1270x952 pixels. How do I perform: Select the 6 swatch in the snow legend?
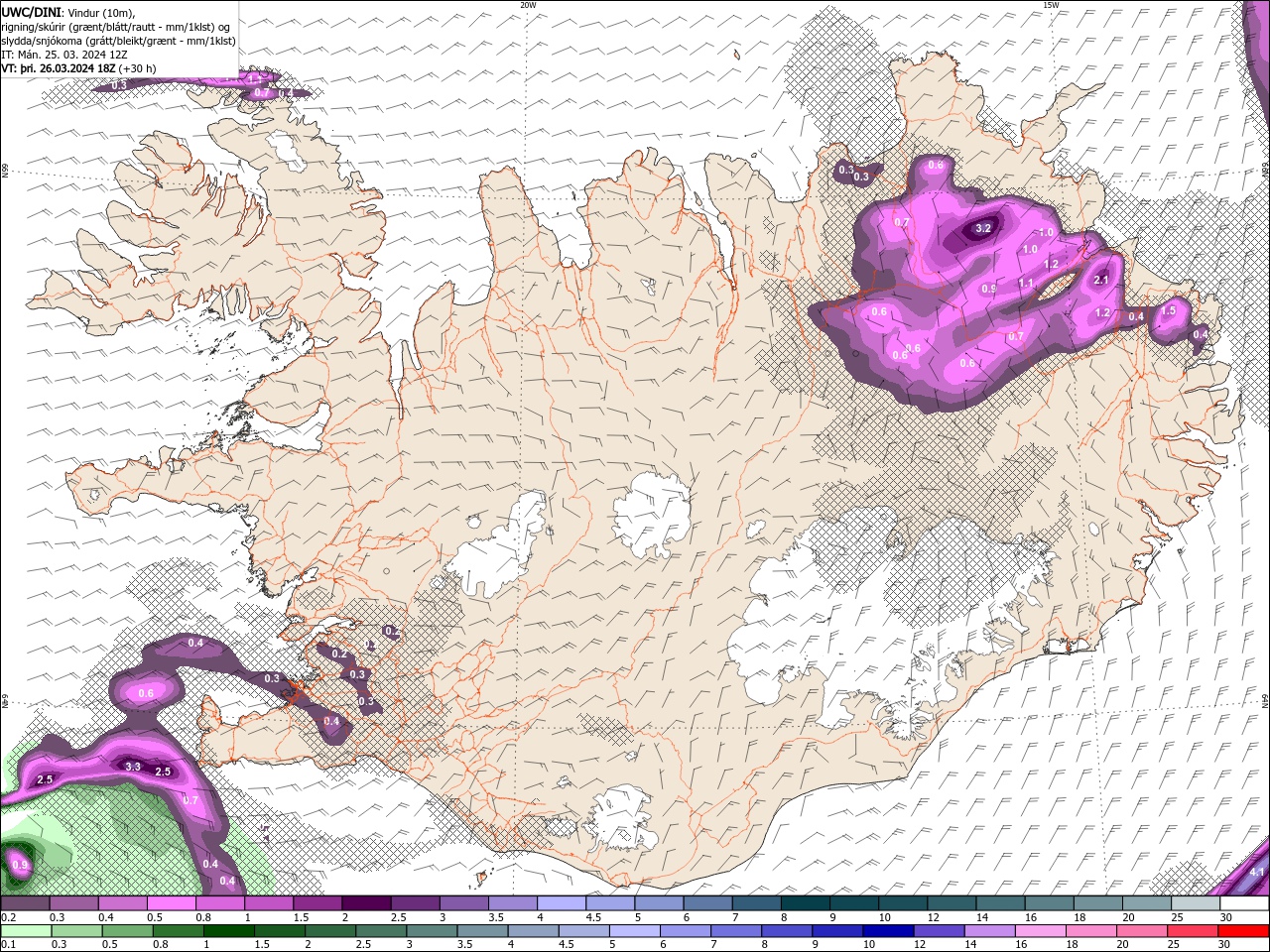click(706, 903)
